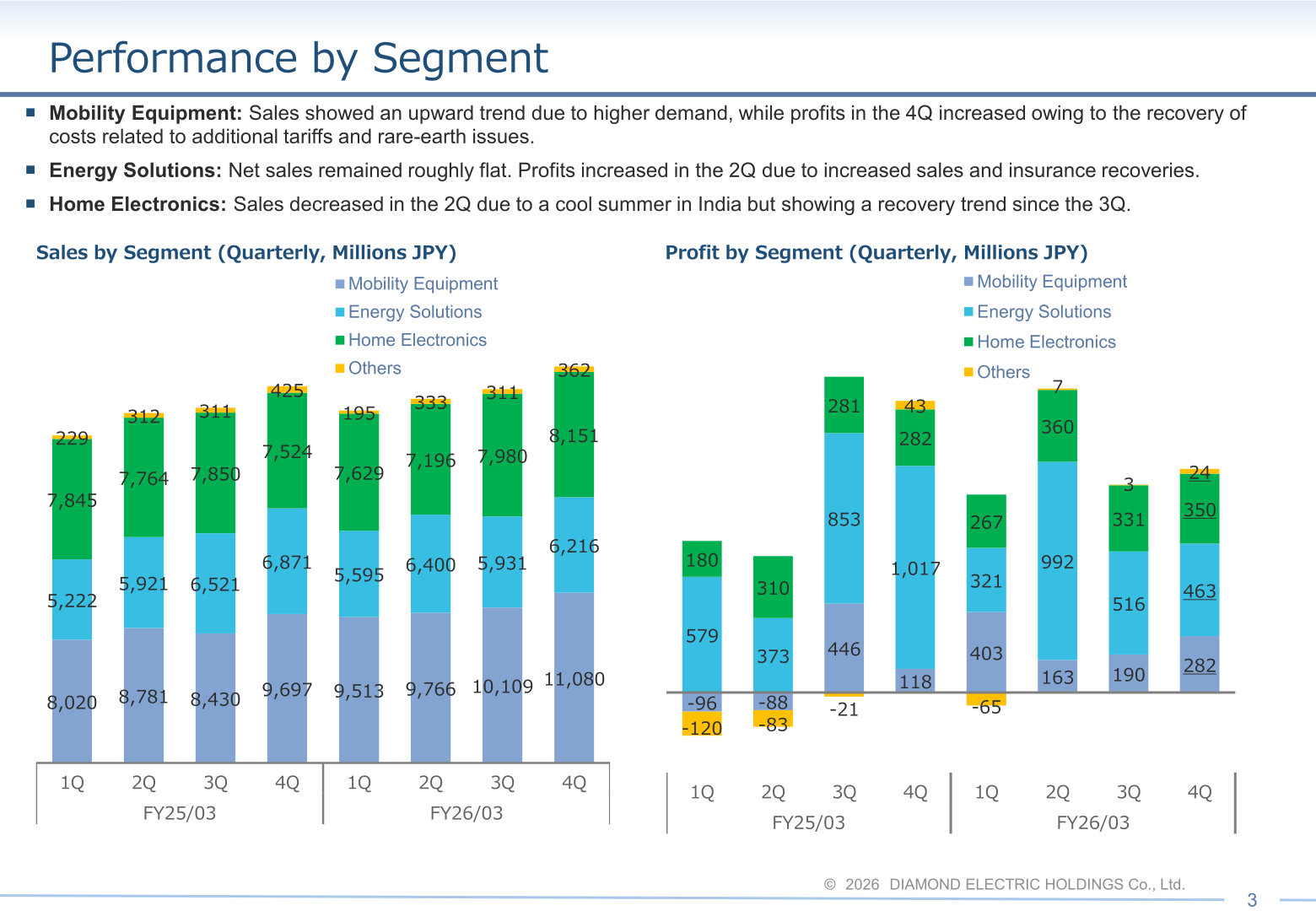Click the profit value "1,017"
Viewport: 1316px width, 911px height.
[x=915, y=569]
